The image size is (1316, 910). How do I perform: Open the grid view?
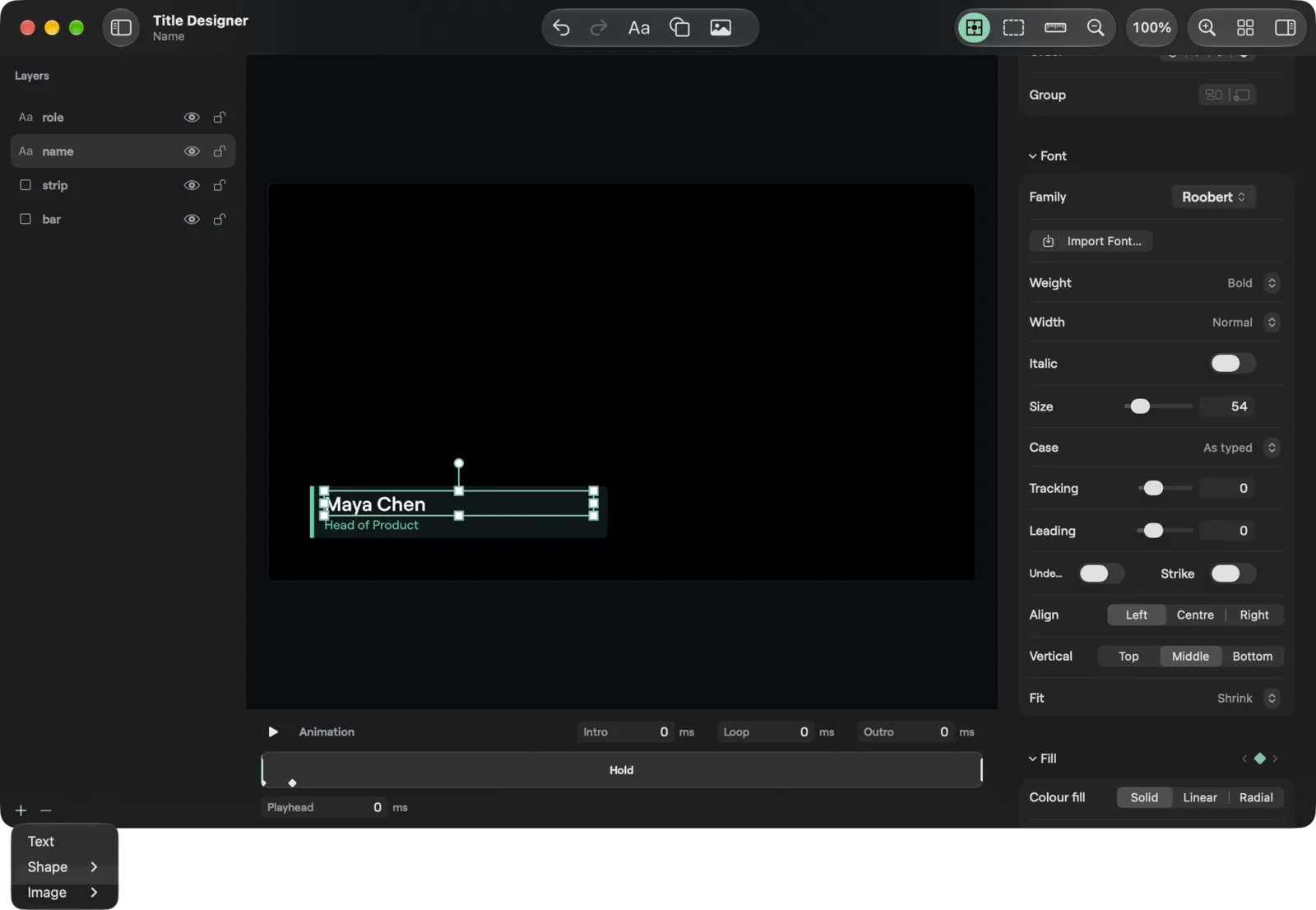(x=1245, y=28)
